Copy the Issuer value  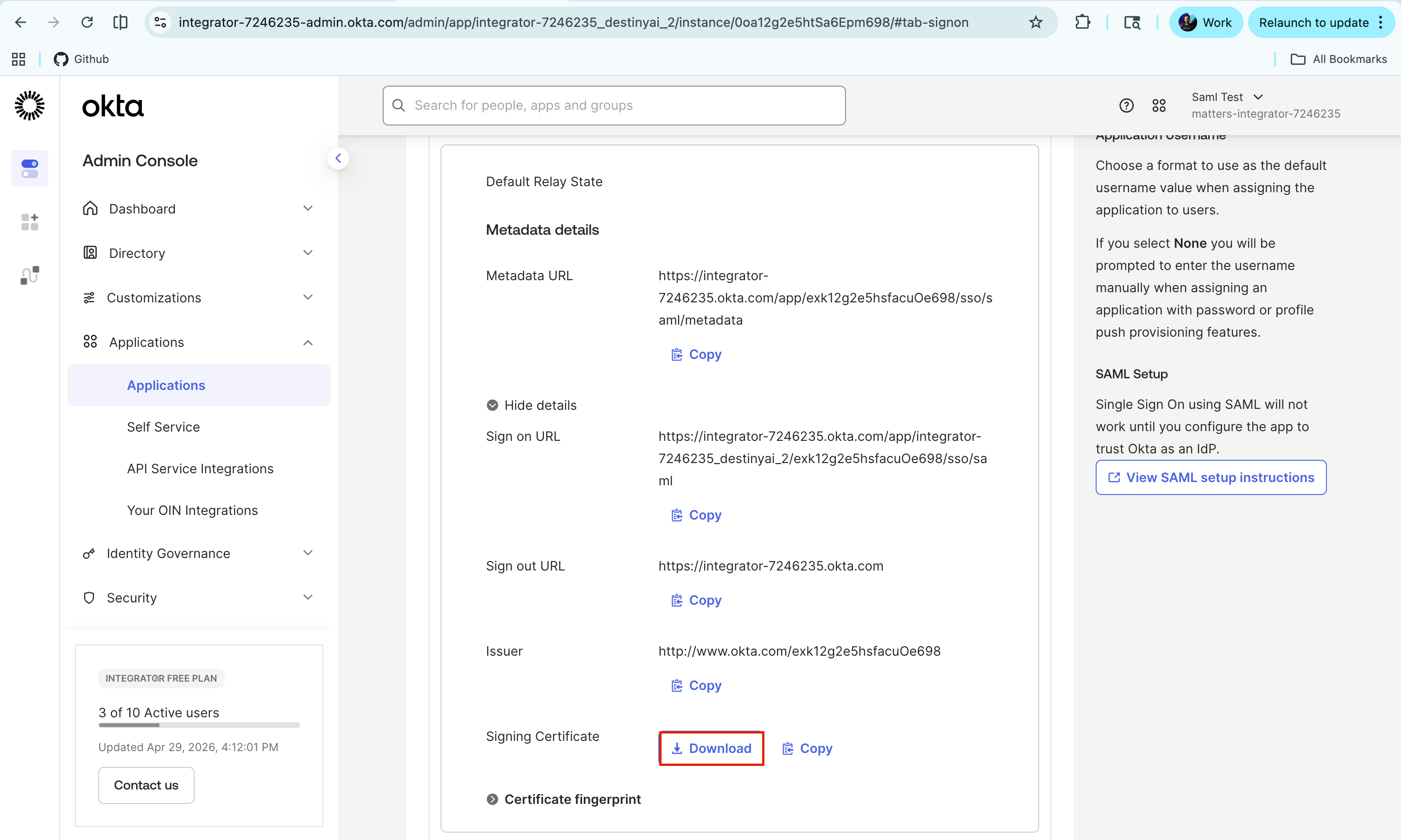pyautogui.click(x=696, y=685)
